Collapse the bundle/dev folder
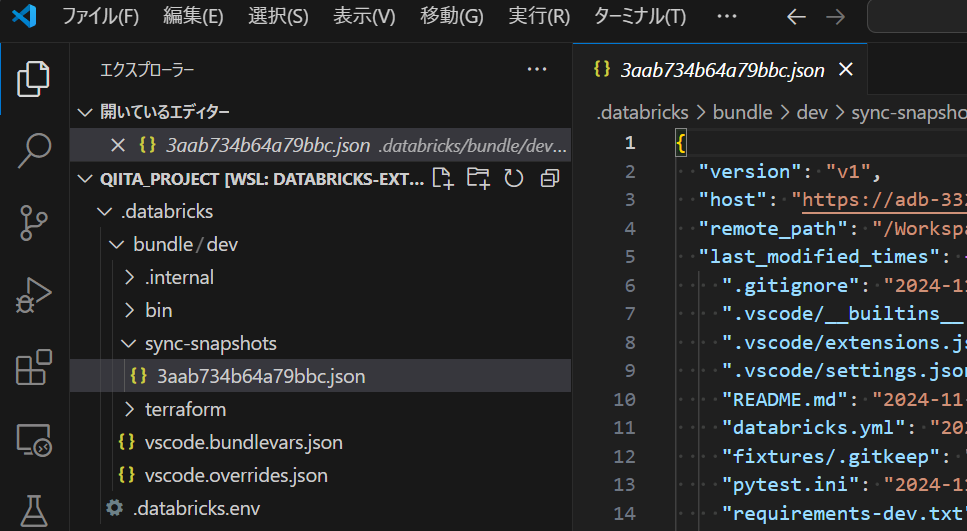 (x=117, y=244)
